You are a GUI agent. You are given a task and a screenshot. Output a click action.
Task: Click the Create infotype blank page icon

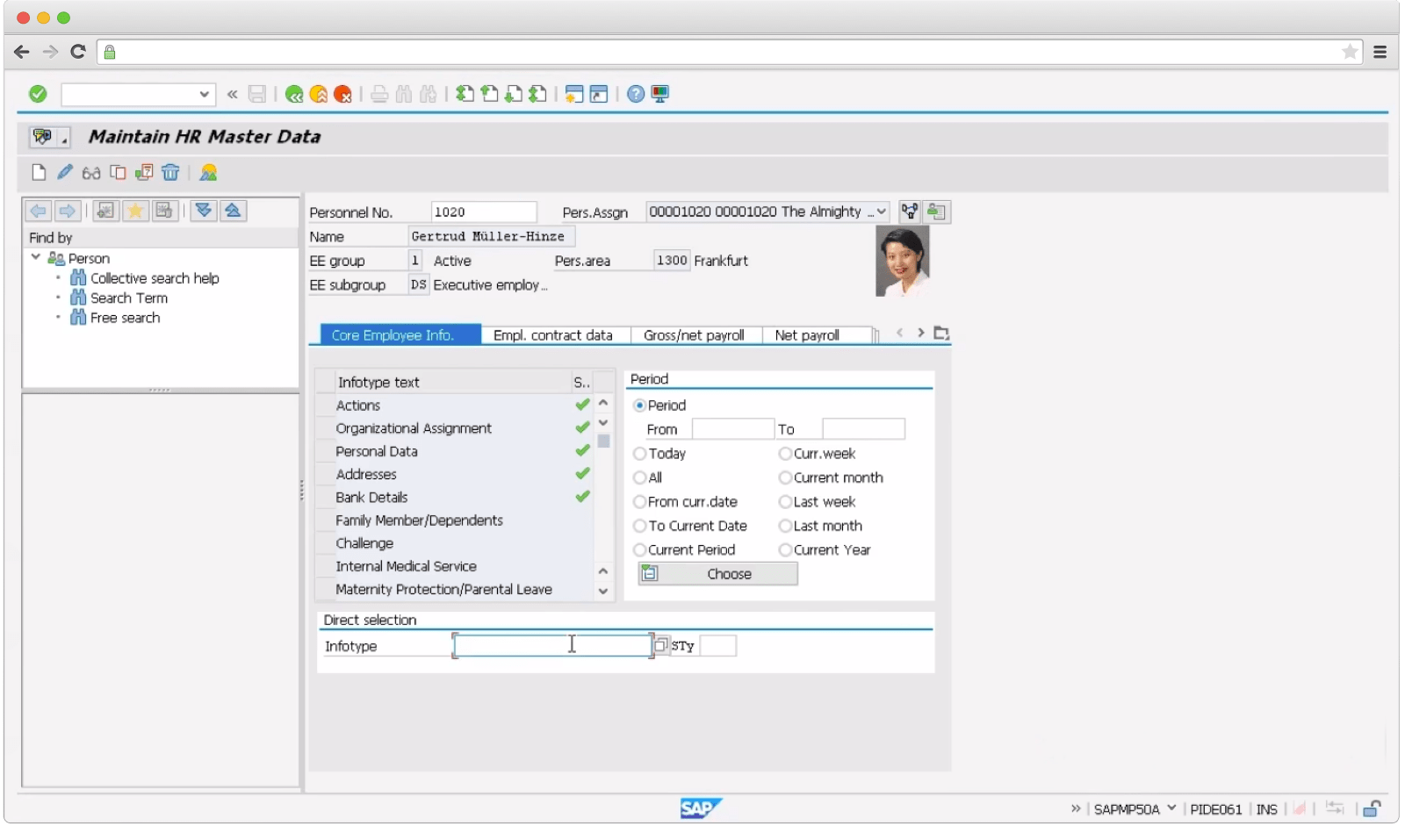click(39, 172)
